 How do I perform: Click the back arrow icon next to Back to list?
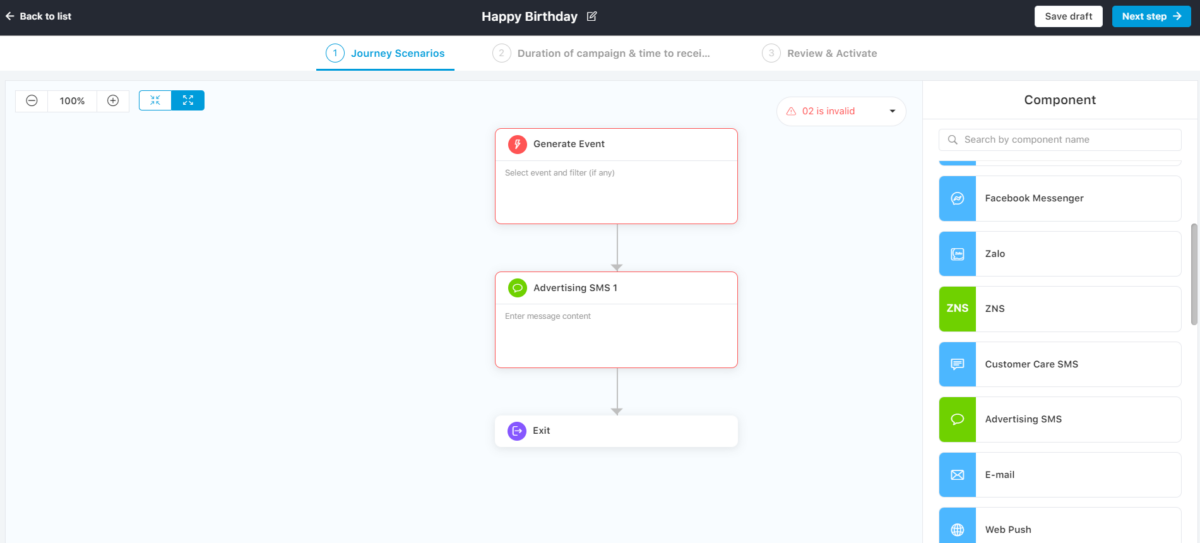point(10,16)
